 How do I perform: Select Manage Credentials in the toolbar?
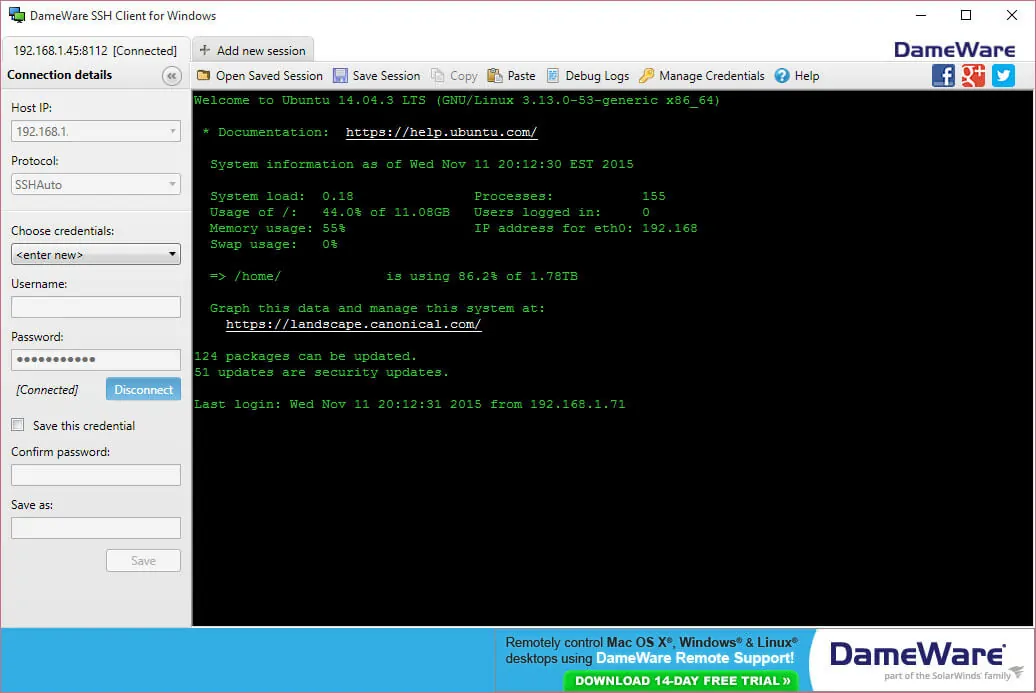(x=702, y=75)
